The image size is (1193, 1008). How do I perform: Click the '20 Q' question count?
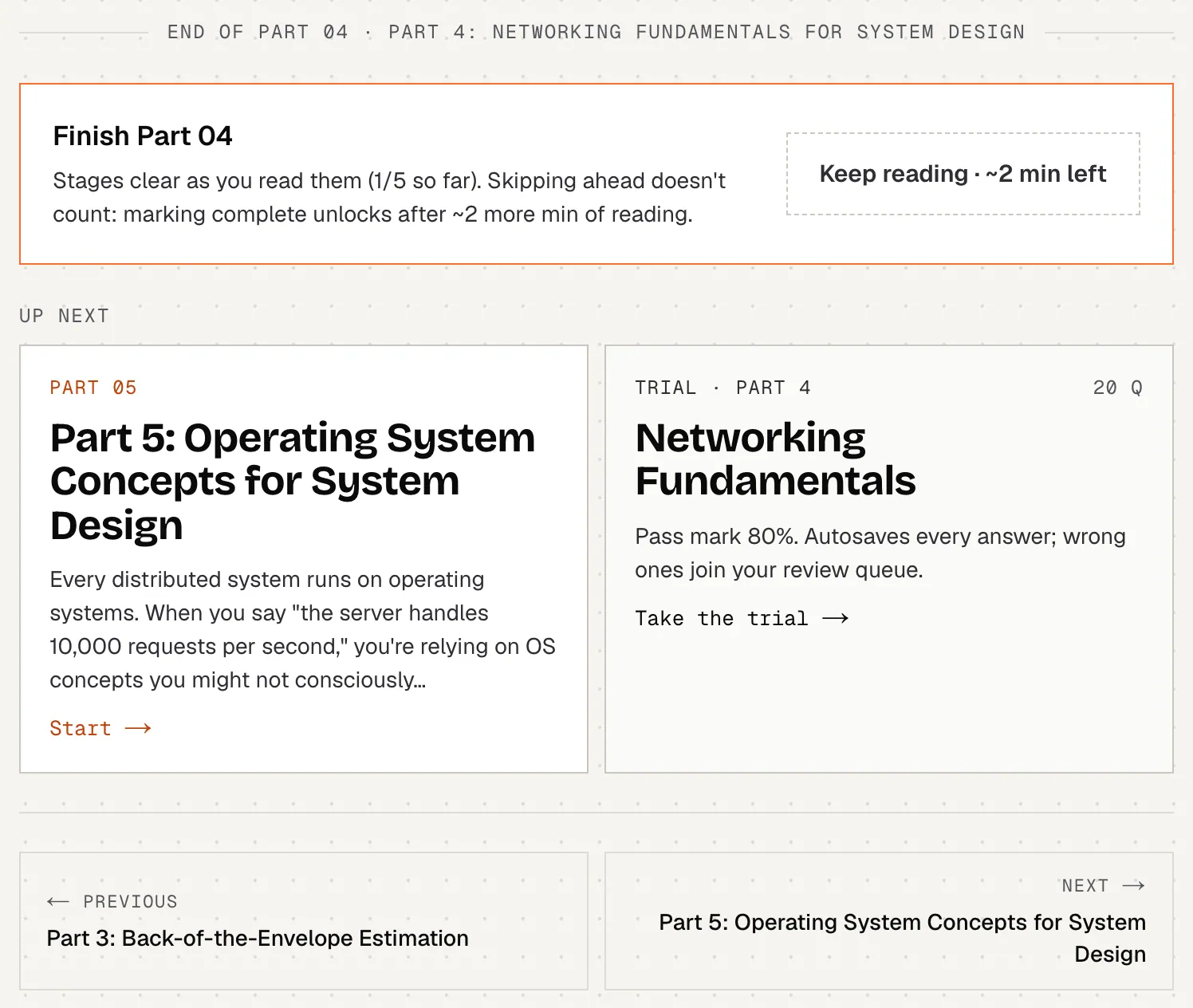tap(1117, 388)
